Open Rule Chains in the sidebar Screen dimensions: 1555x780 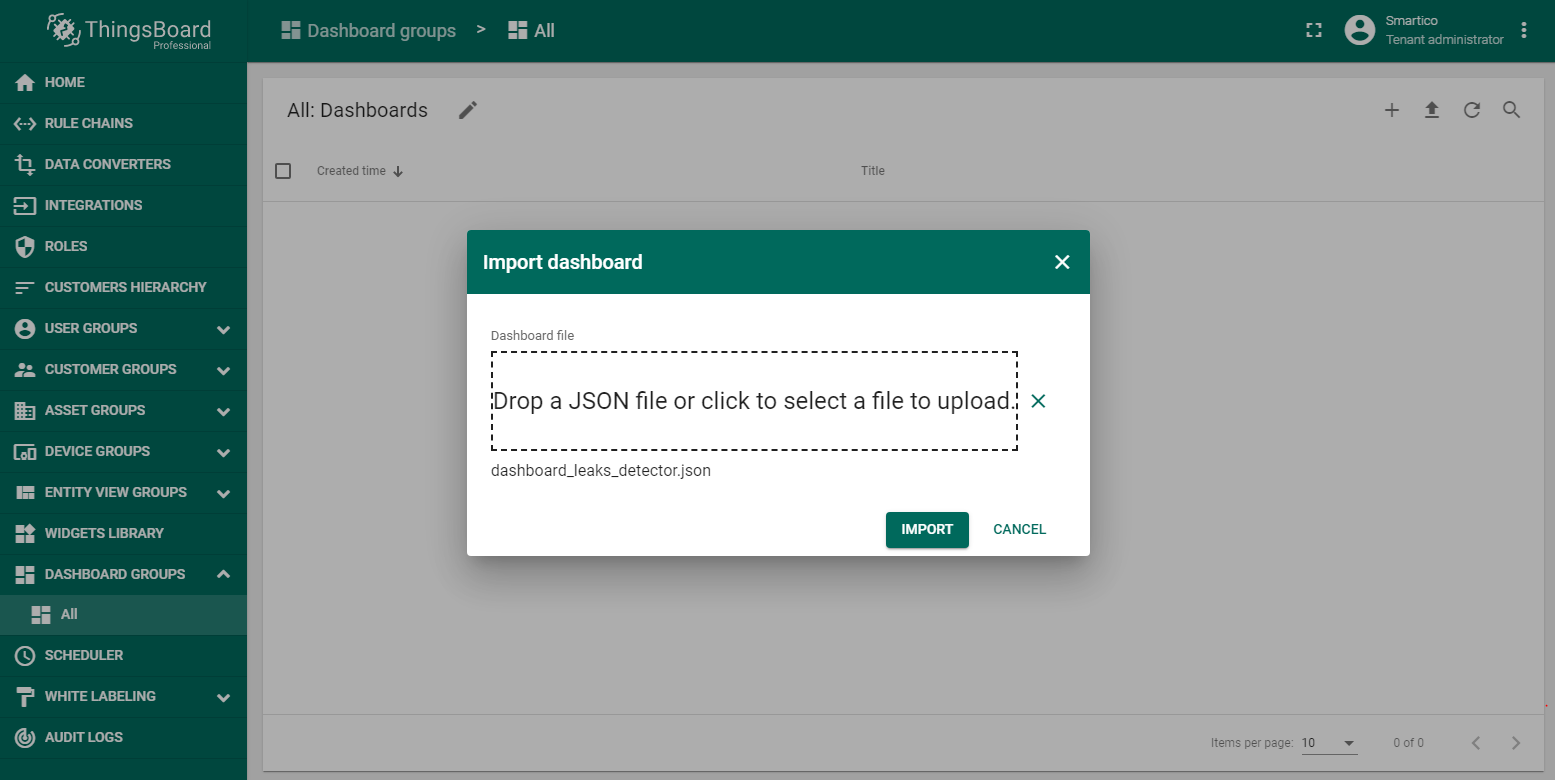pyautogui.click(x=88, y=123)
